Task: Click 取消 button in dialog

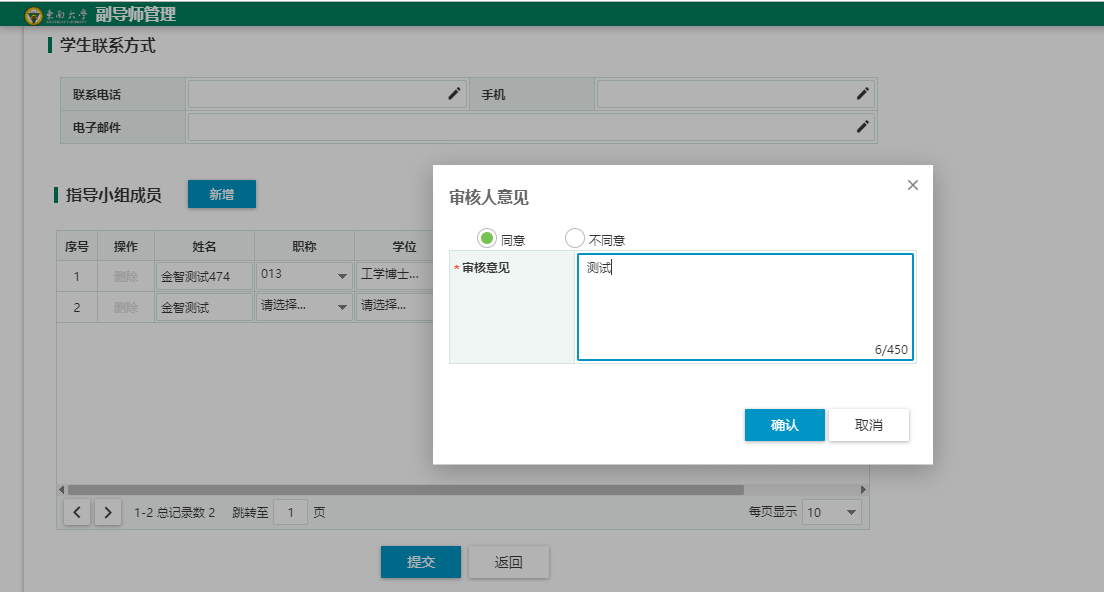Action: coord(869,425)
